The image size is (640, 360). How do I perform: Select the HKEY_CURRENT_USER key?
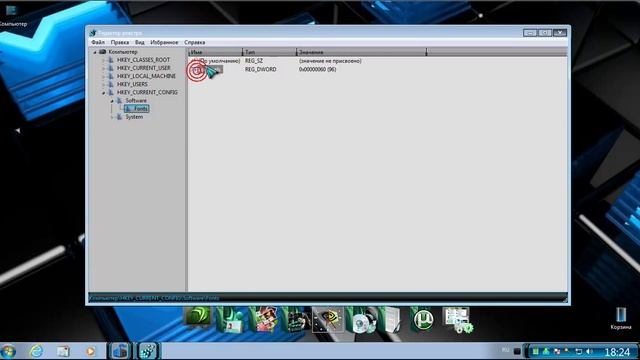click(x=144, y=68)
